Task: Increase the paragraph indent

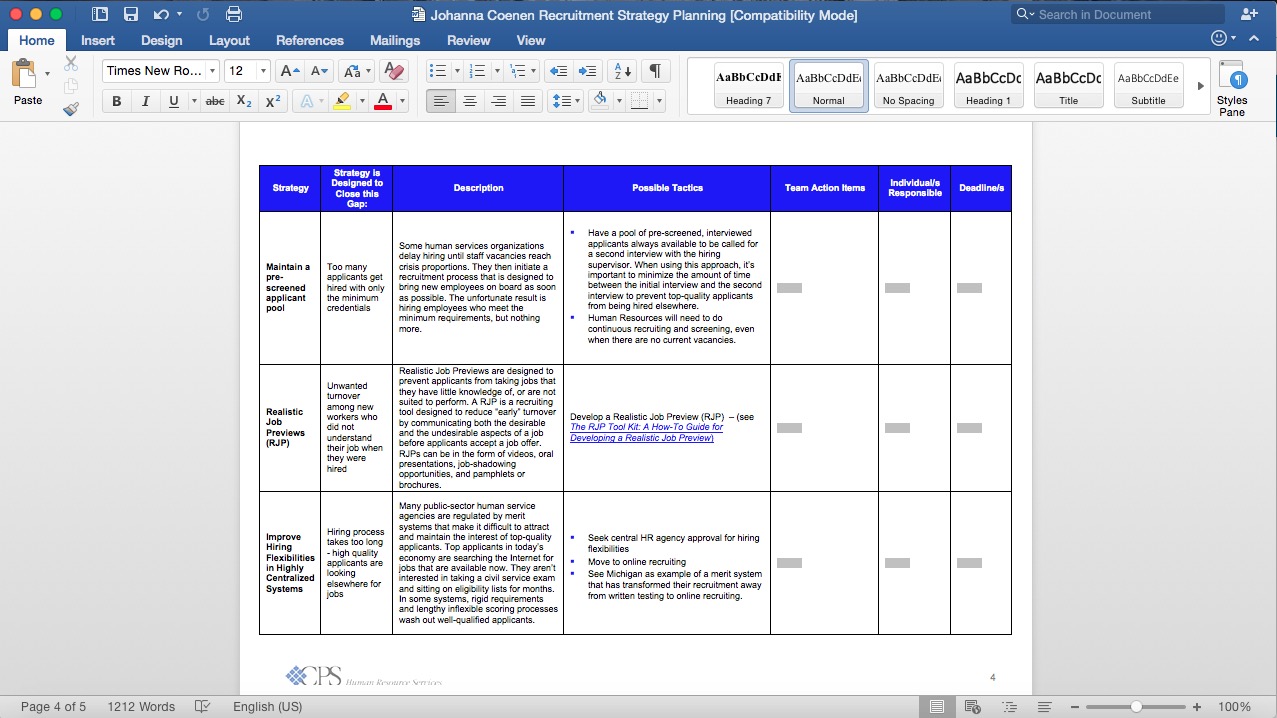Action: pos(588,71)
